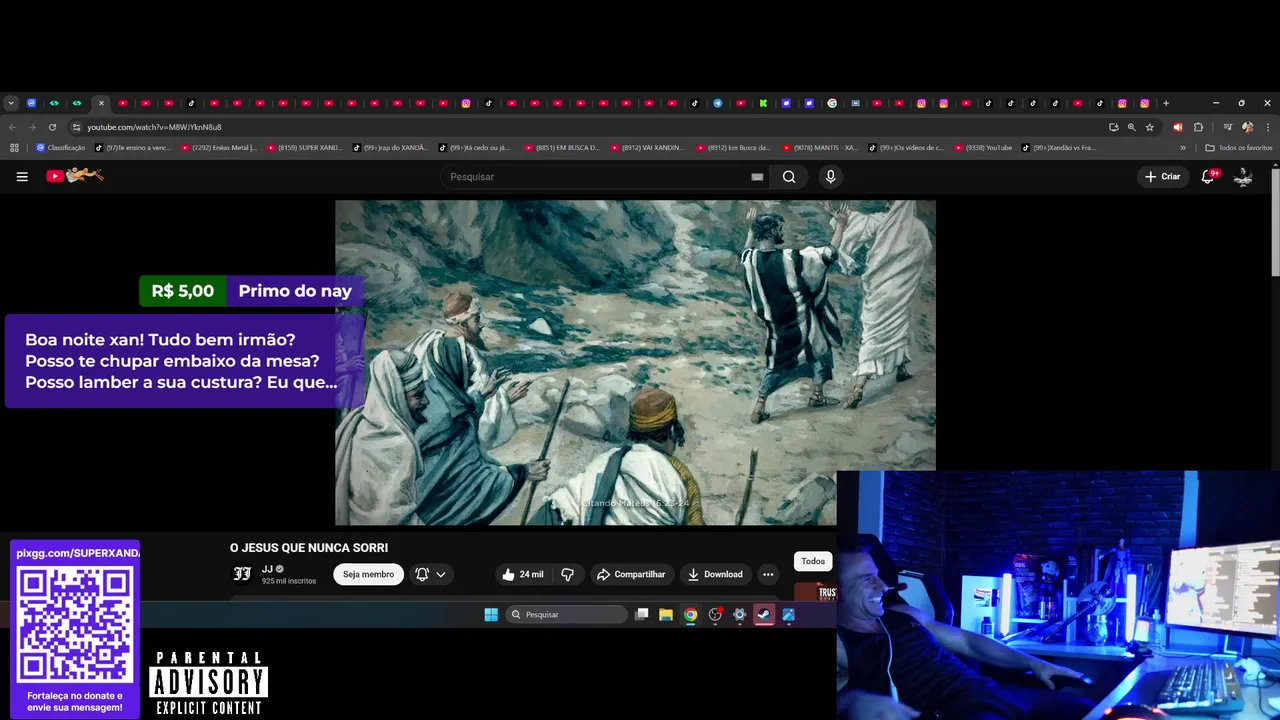Image resolution: width=1280 pixels, height=720 pixels.
Task: Click the video title O JESUS QUE NUNCA SORRI
Action: [x=309, y=548]
